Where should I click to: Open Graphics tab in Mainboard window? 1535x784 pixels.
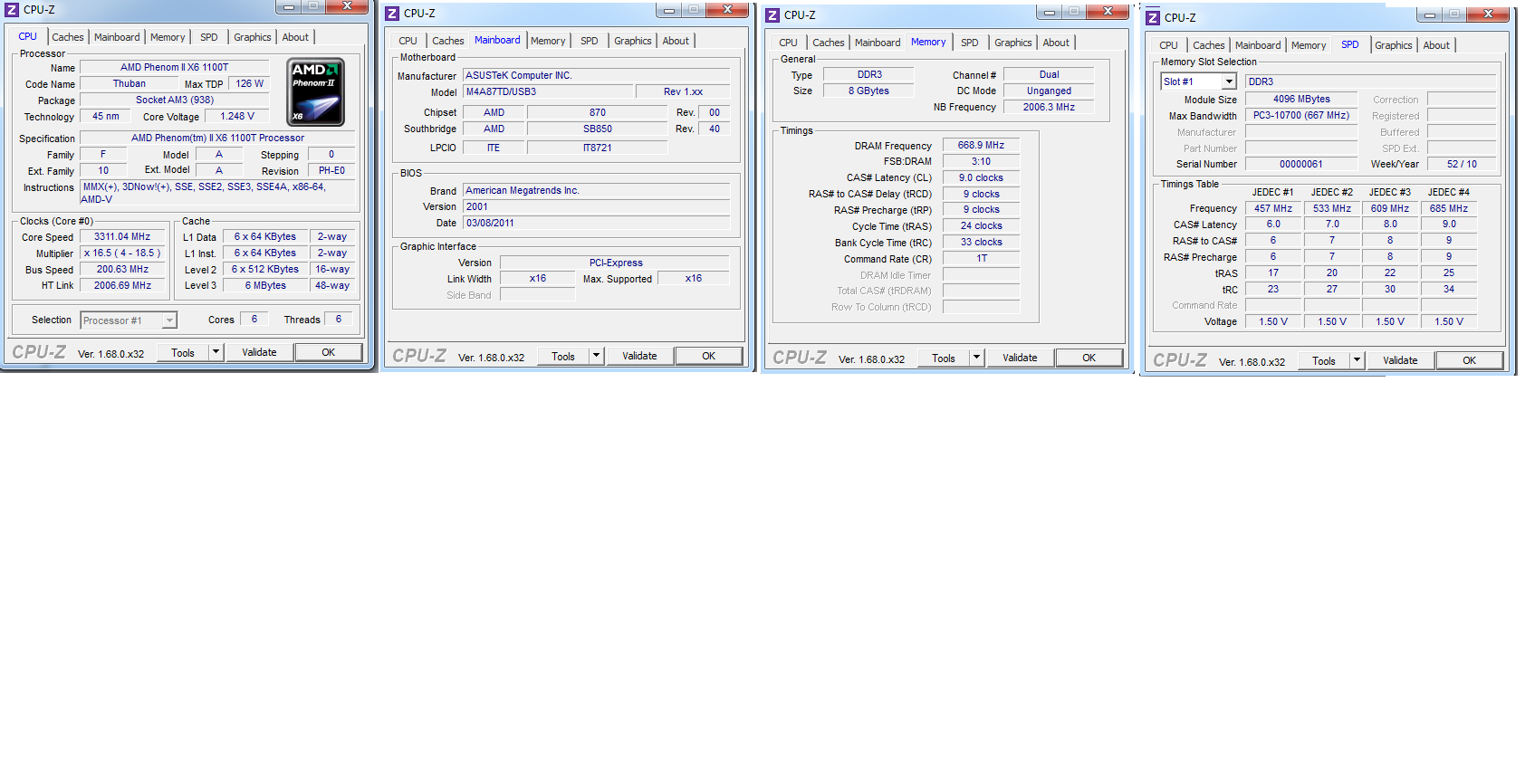(633, 41)
